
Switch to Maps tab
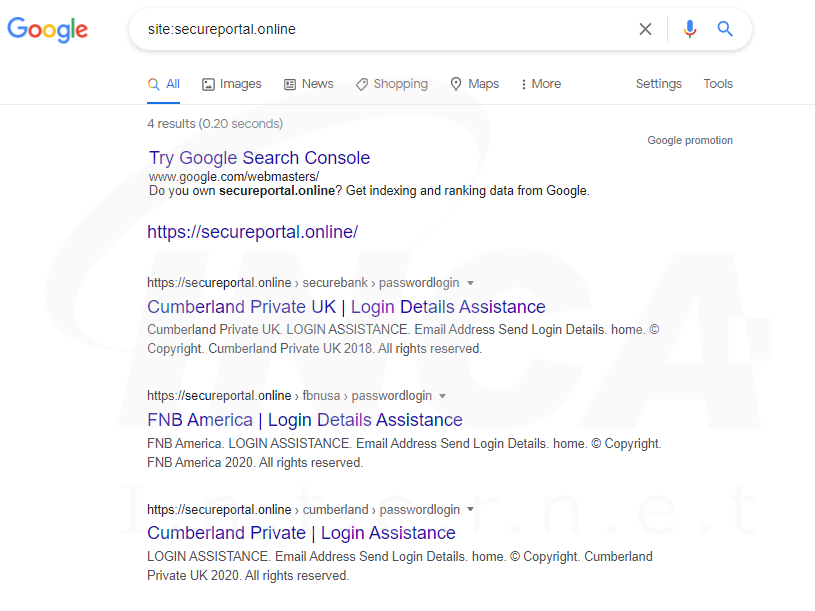tap(474, 84)
